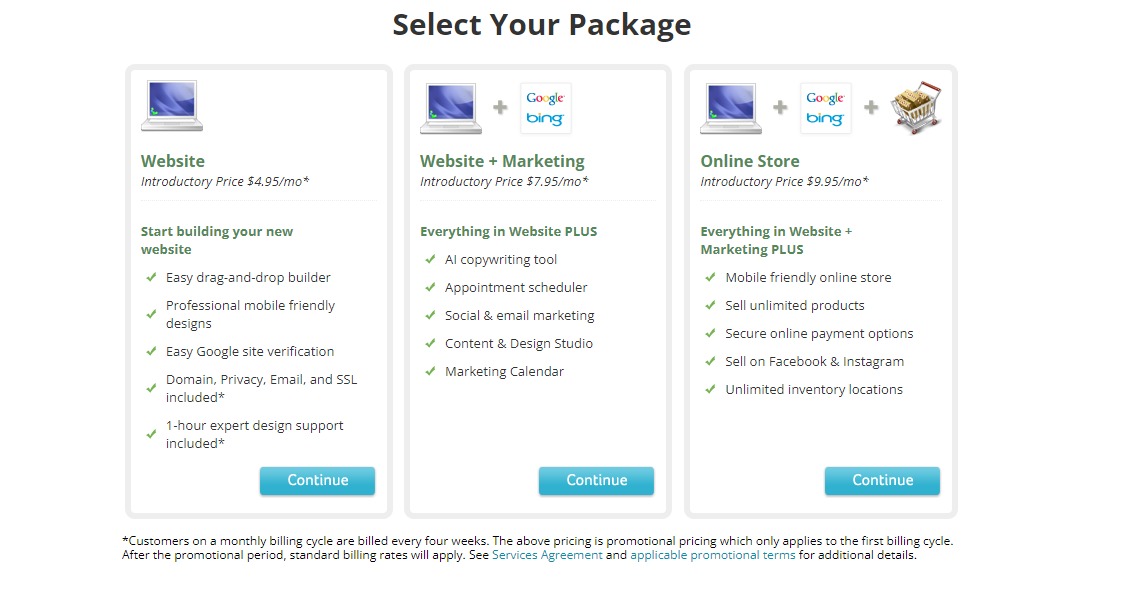Click the laptop icon in the Website package
Image resolution: width=1121 pixels, height=595 pixels.
click(171, 105)
